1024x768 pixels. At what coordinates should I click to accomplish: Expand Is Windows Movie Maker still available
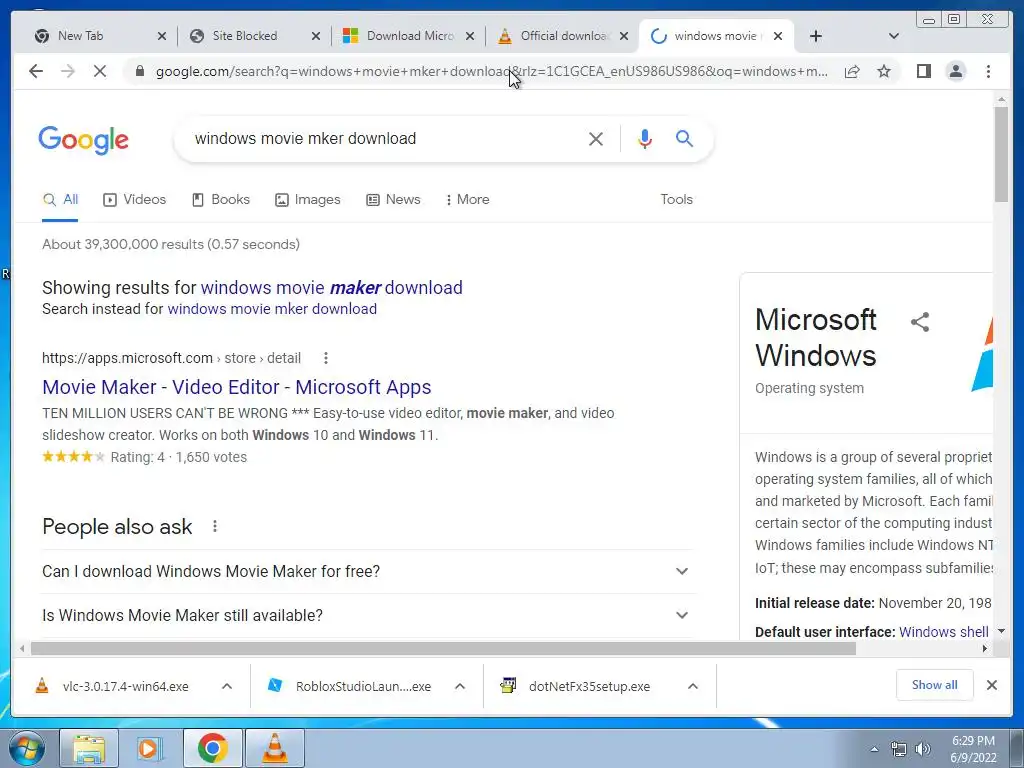(x=367, y=615)
